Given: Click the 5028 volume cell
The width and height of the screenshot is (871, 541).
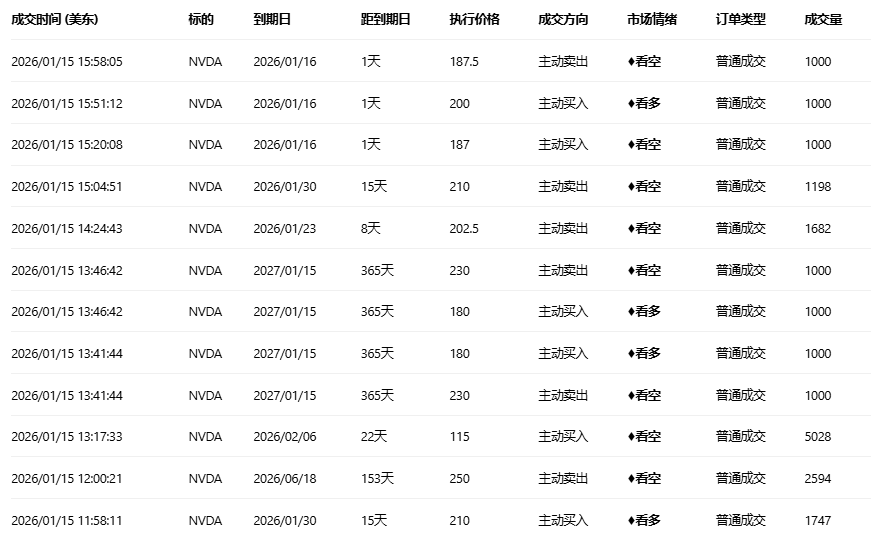Looking at the screenshot, I should pos(818,437).
